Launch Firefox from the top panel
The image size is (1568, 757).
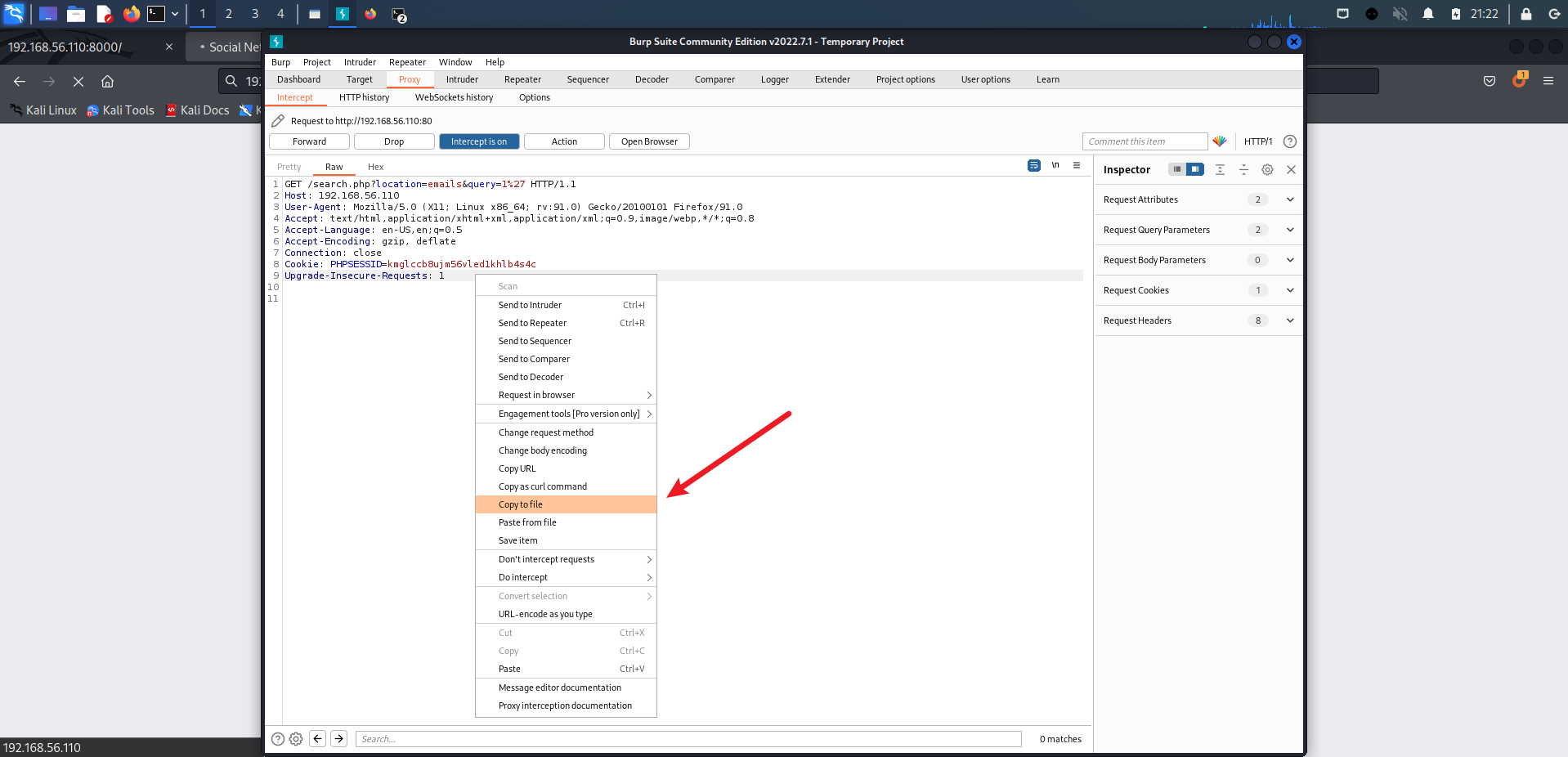coord(131,13)
